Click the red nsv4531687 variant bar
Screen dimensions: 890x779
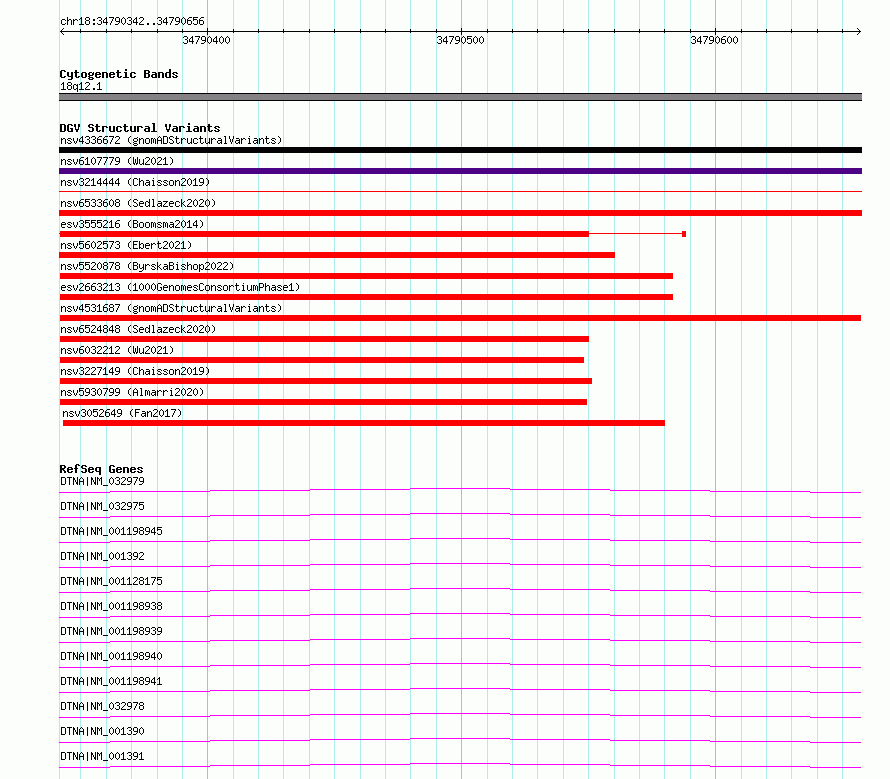tap(460, 318)
